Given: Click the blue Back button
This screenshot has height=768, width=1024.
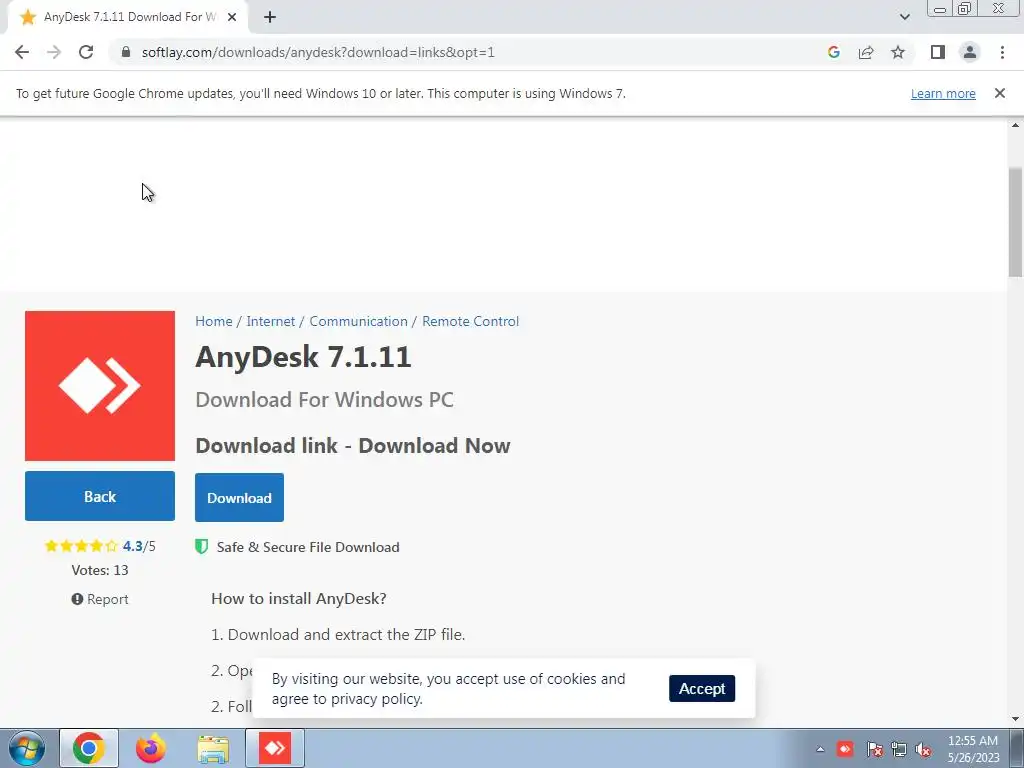Looking at the screenshot, I should pyautogui.click(x=100, y=496).
